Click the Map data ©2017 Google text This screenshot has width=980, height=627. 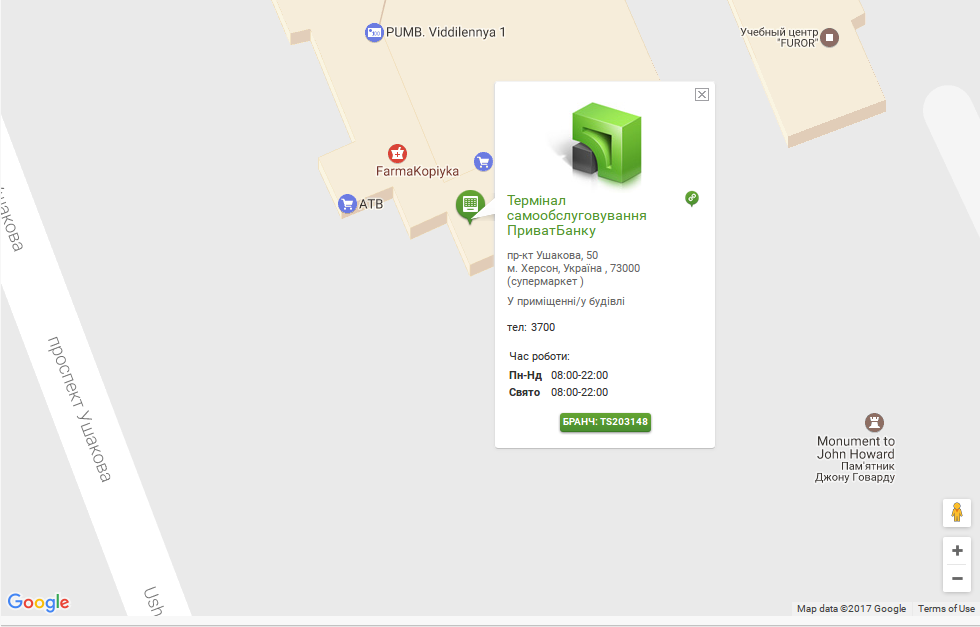coord(851,608)
